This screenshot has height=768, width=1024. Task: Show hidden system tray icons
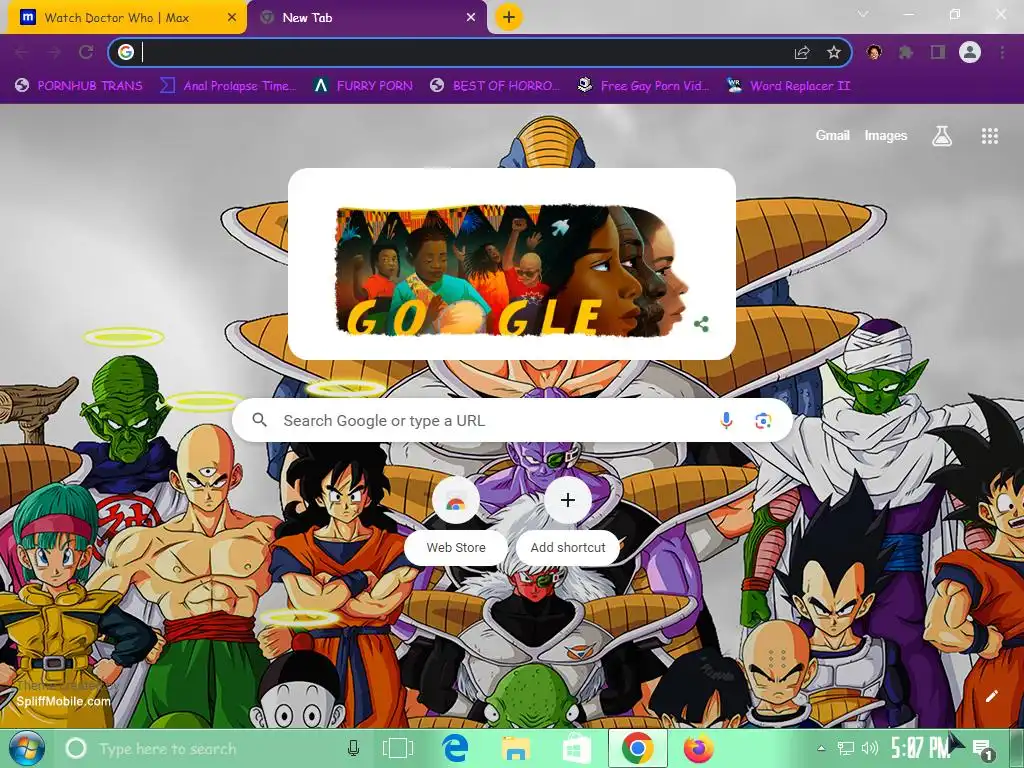(821, 748)
